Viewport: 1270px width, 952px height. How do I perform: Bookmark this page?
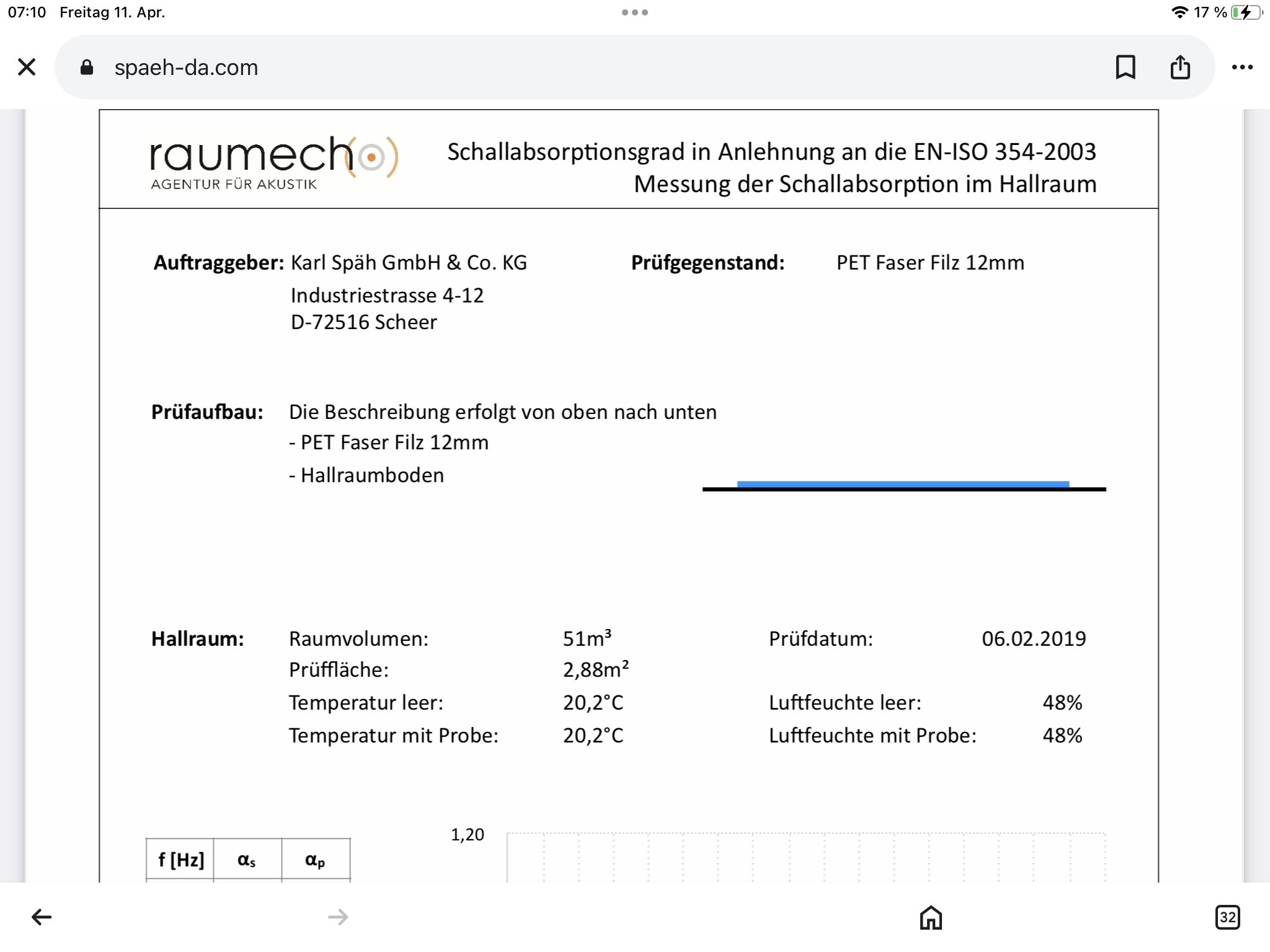pyautogui.click(x=1126, y=67)
